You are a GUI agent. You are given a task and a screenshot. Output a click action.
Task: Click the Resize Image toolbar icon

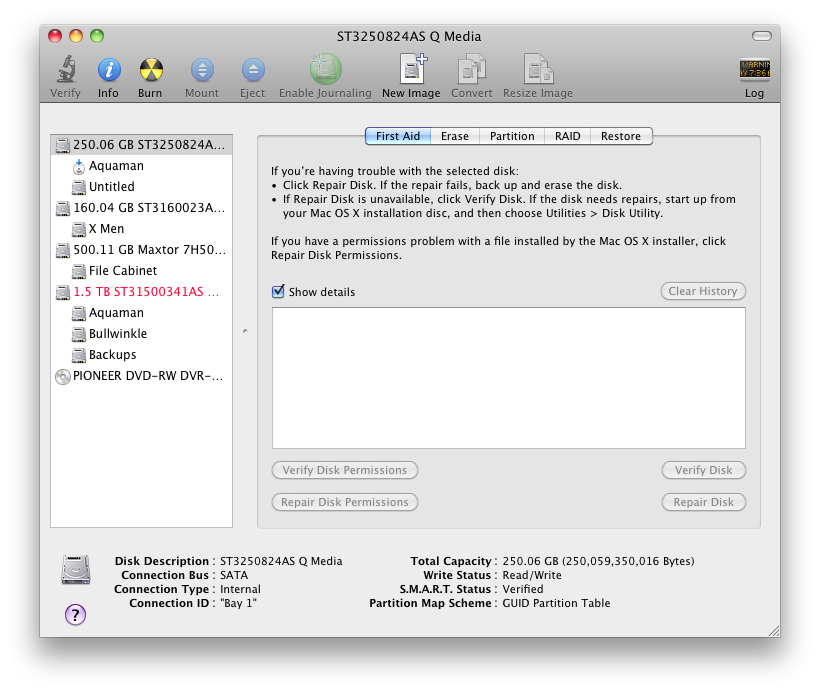539,69
